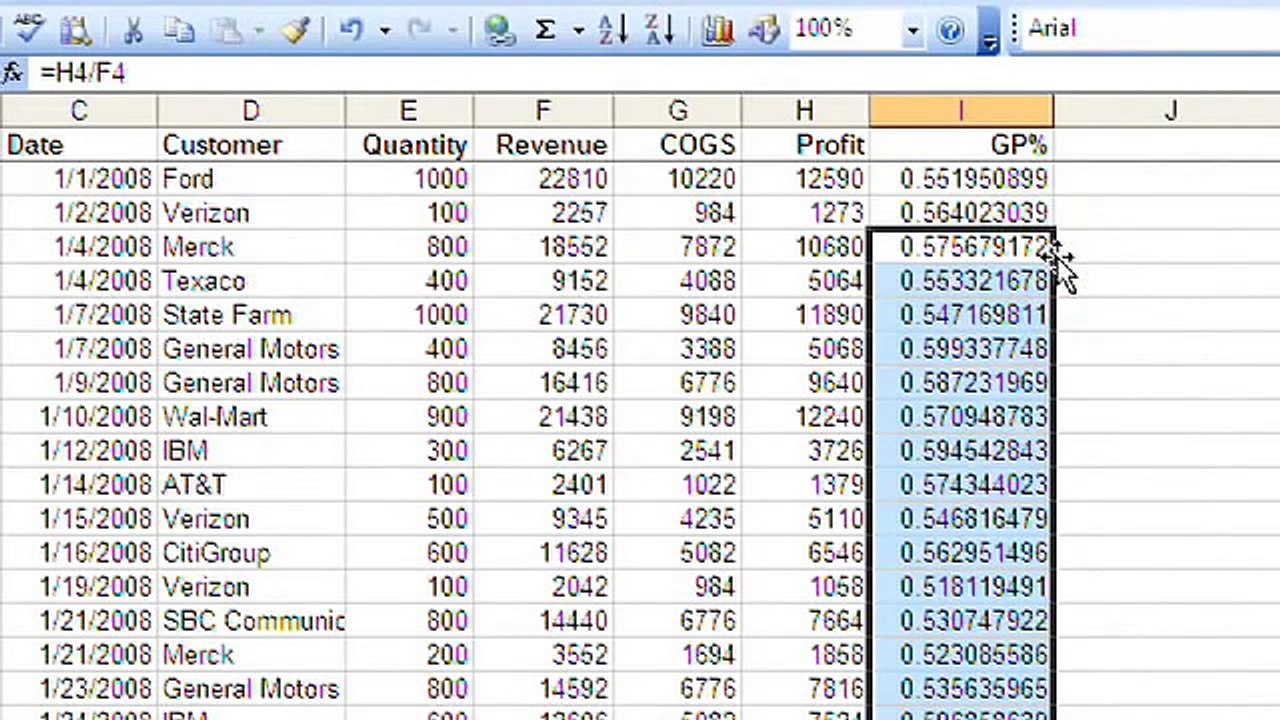Open the Toolbar Options overflow arrow

coord(989,30)
